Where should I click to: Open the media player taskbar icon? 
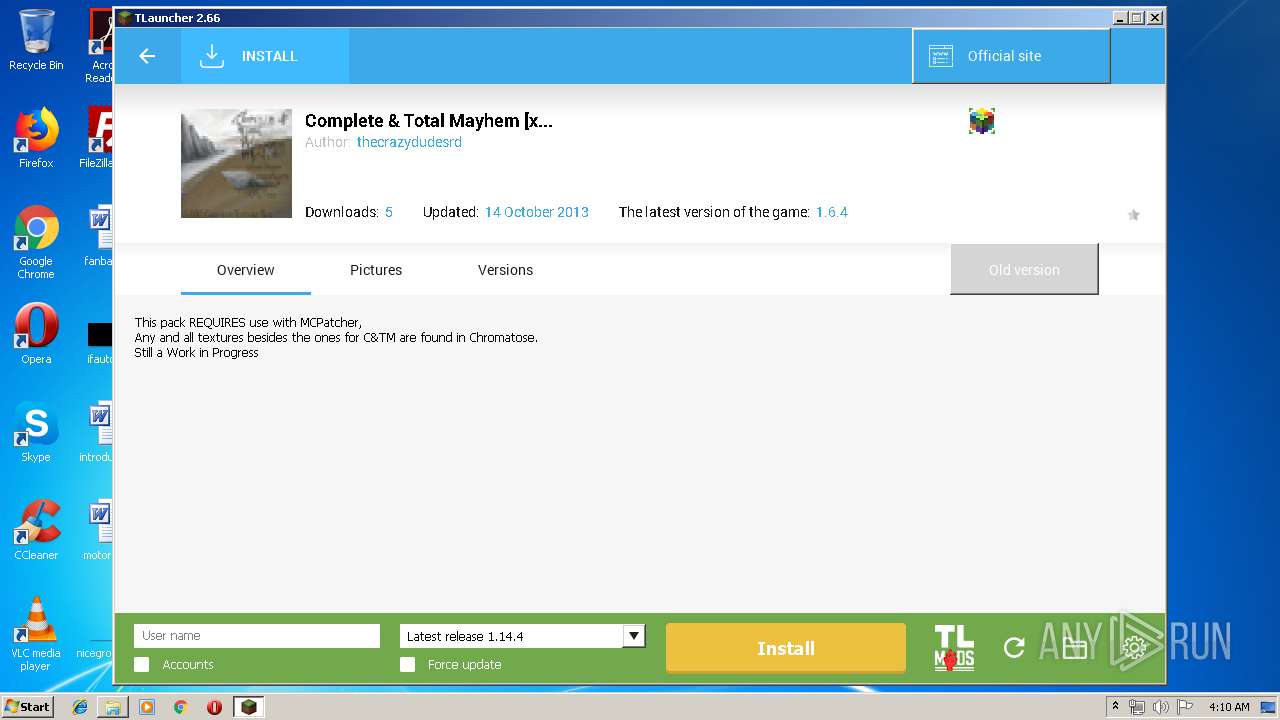pyautogui.click(x=147, y=707)
